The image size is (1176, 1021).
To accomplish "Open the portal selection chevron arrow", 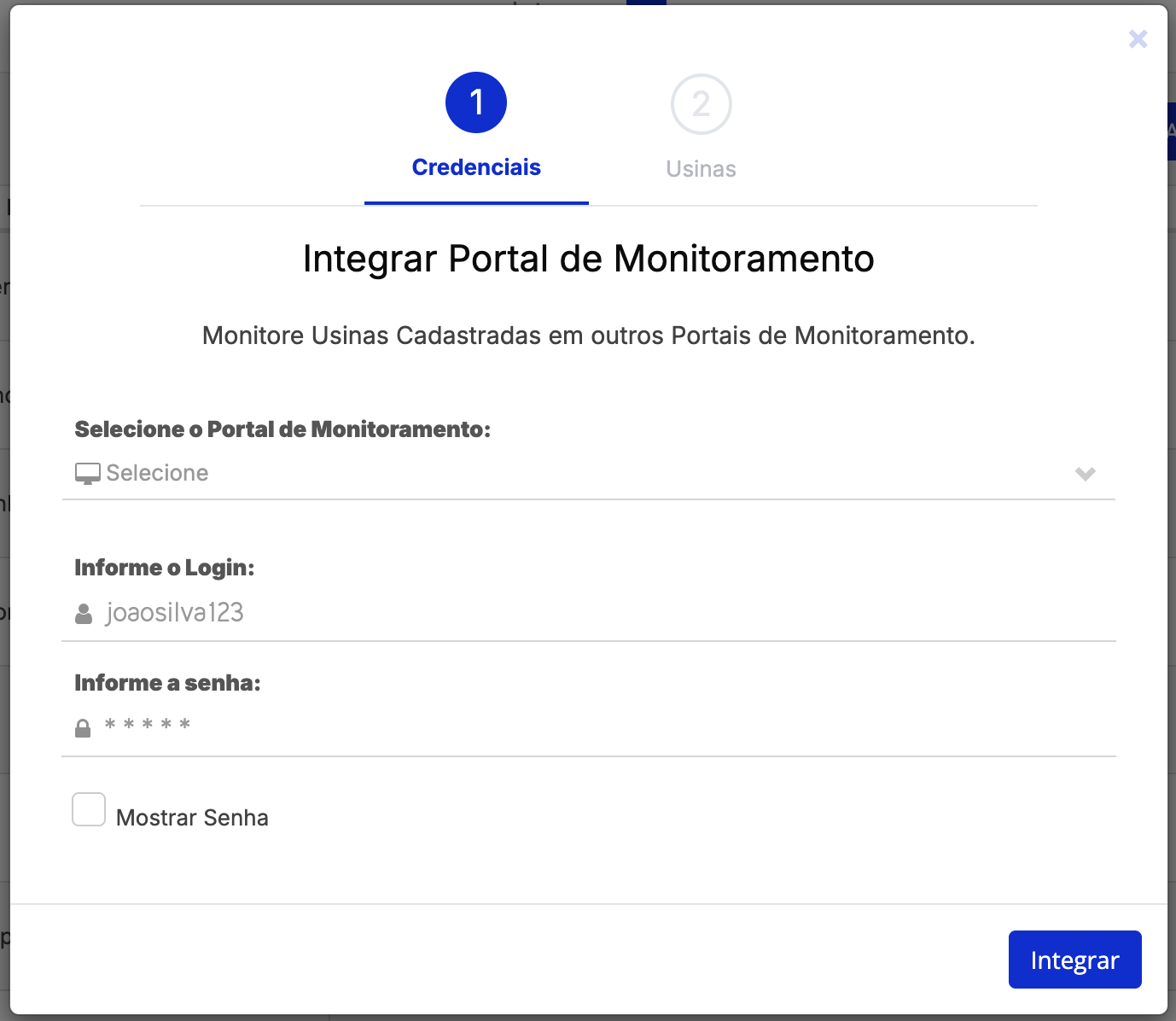I will [1085, 475].
